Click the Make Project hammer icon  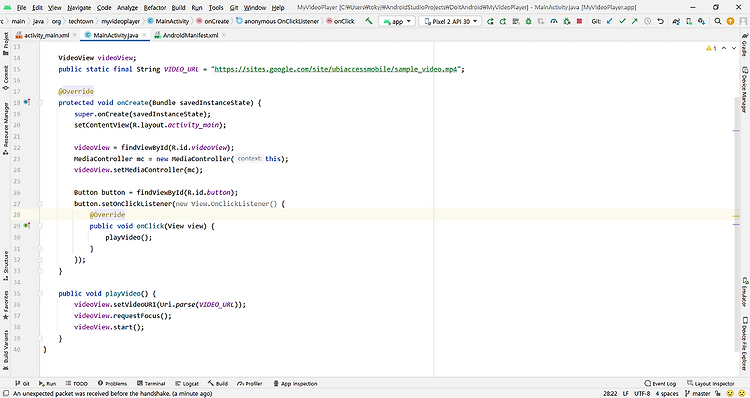click(369, 21)
